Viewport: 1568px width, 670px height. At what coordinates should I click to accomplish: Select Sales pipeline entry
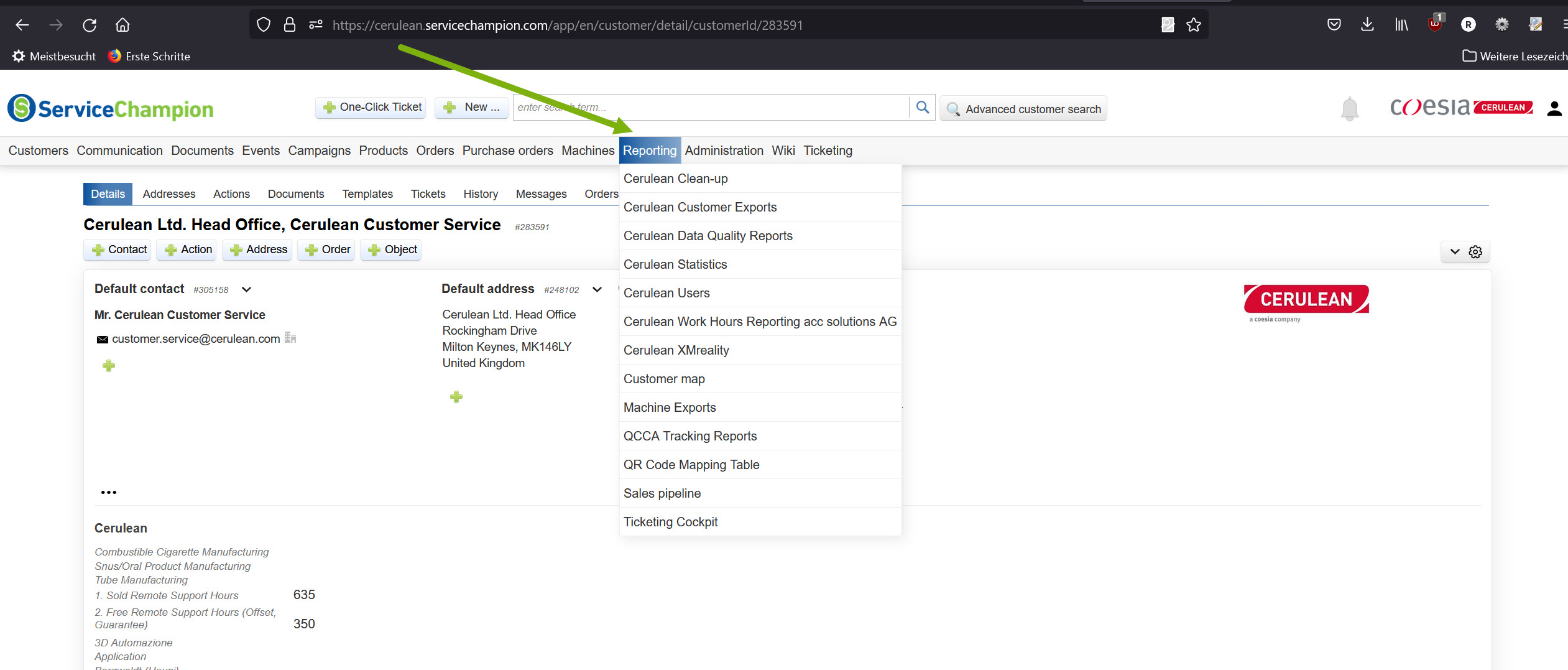(760, 493)
